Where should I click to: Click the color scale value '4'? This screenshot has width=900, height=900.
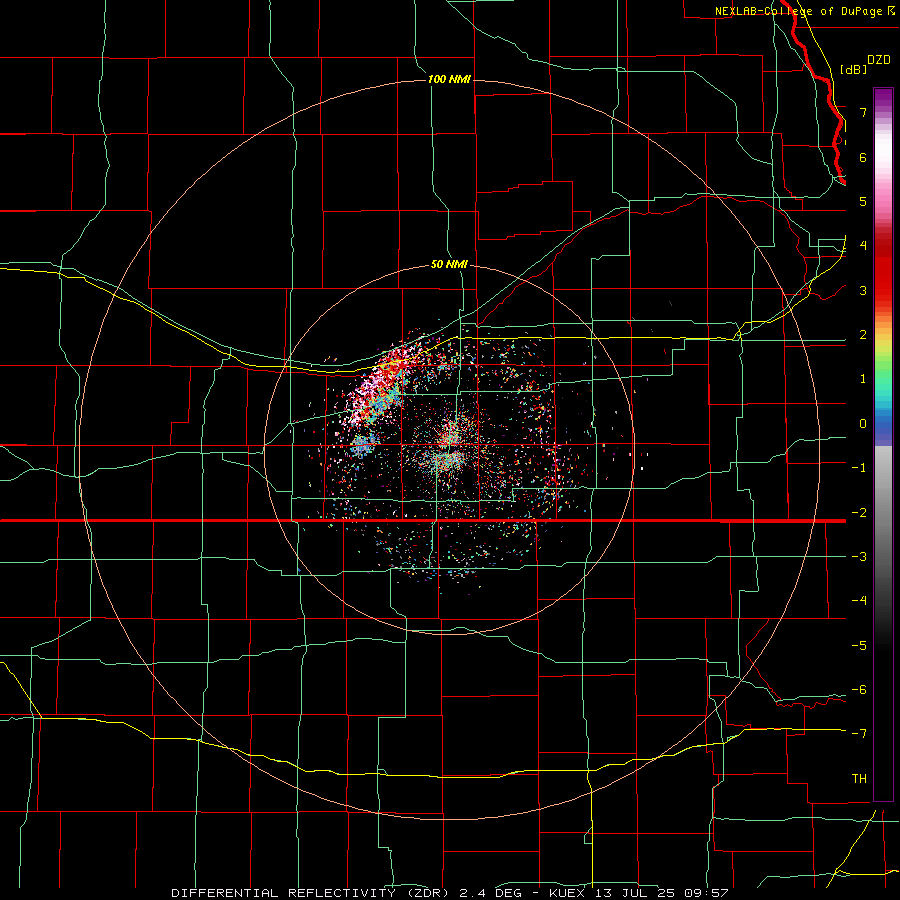[863, 246]
